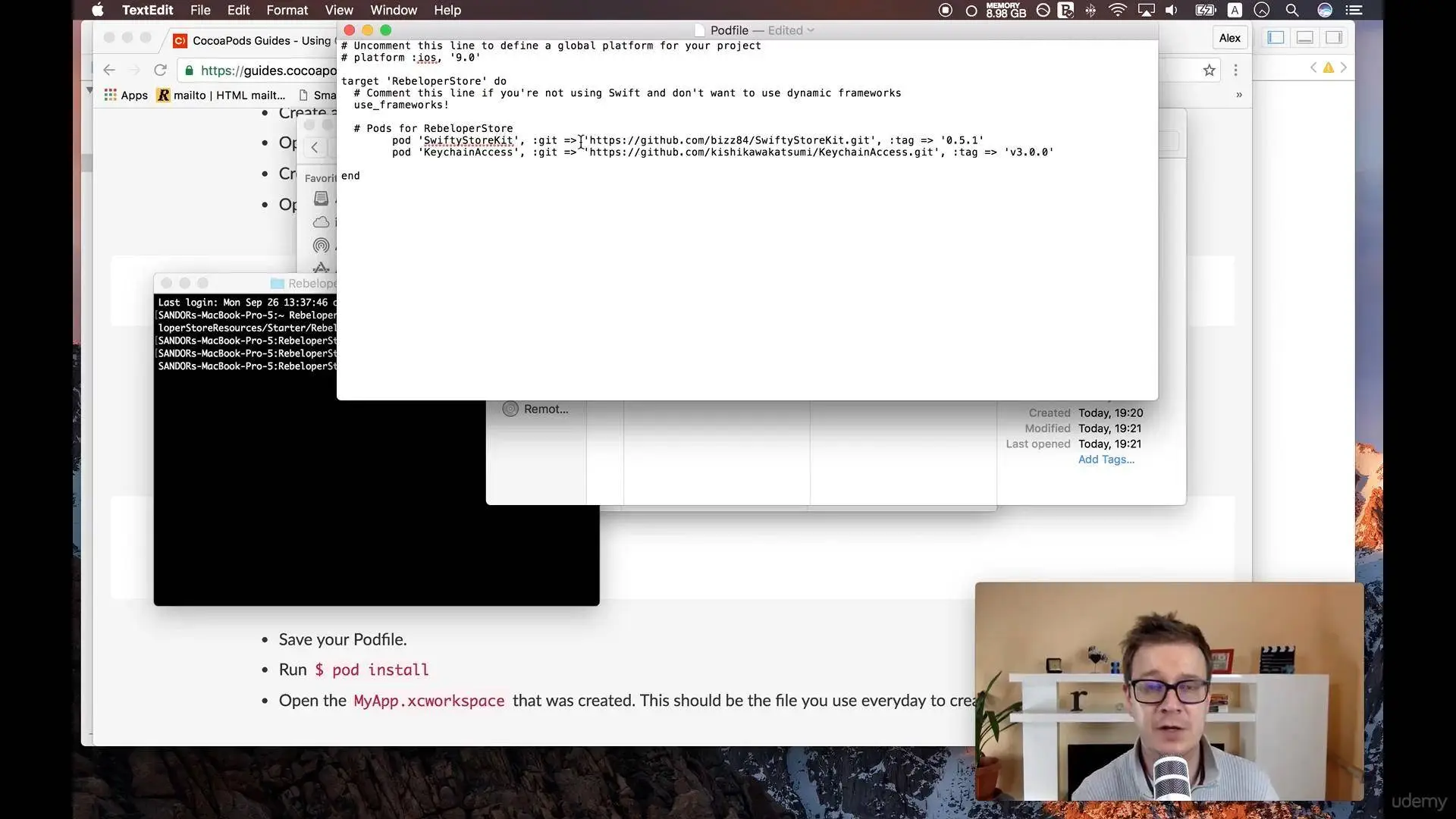Activate Siri from the menu bar

pyautogui.click(x=1325, y=10)
